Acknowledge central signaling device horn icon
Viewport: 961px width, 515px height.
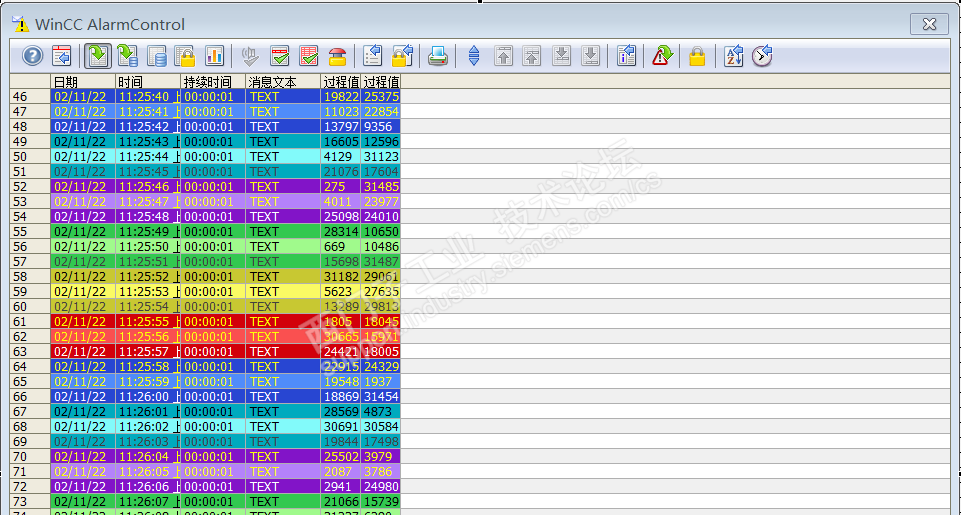click(251, 56)
